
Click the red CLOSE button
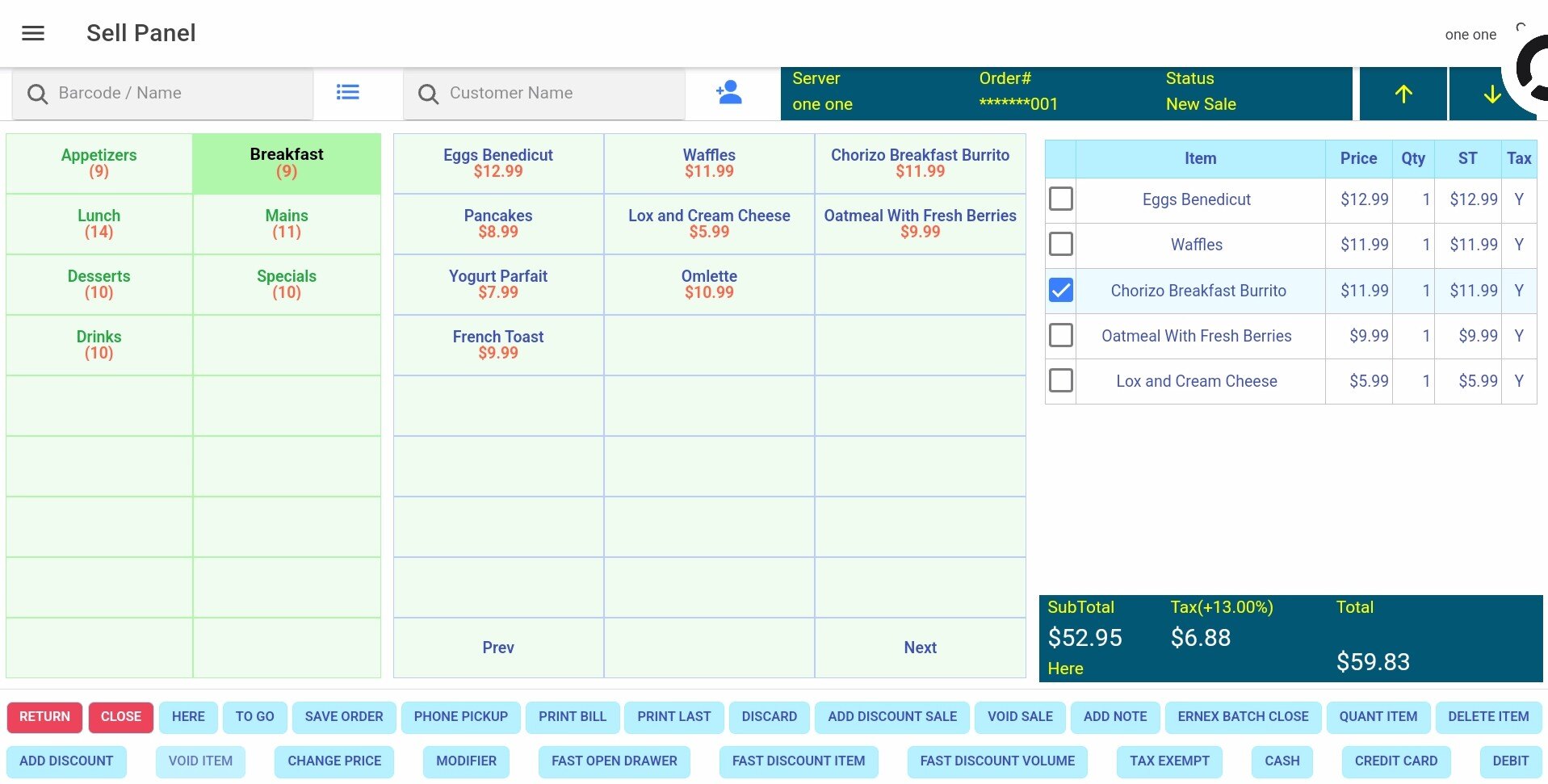pyautogui.click(x=121, y=717)
